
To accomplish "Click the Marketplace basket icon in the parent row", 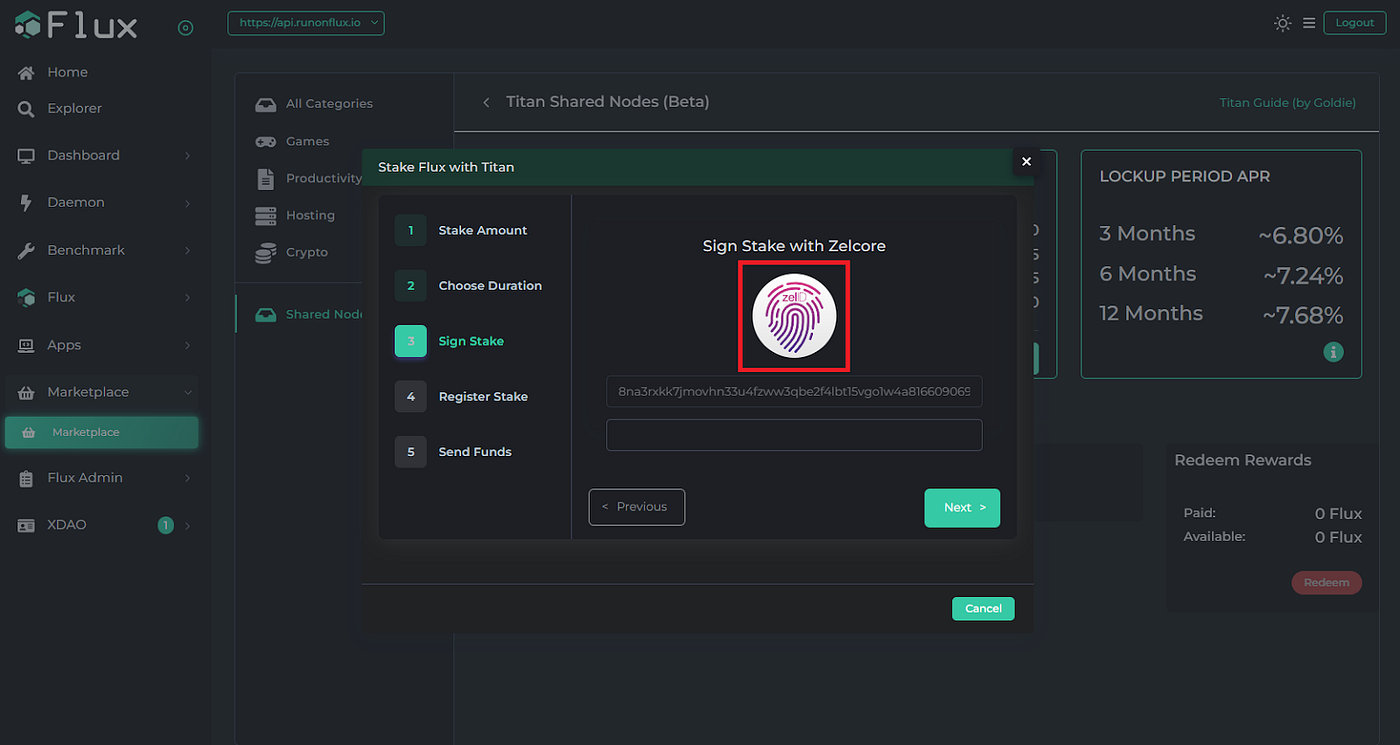I will coord(26,392).
